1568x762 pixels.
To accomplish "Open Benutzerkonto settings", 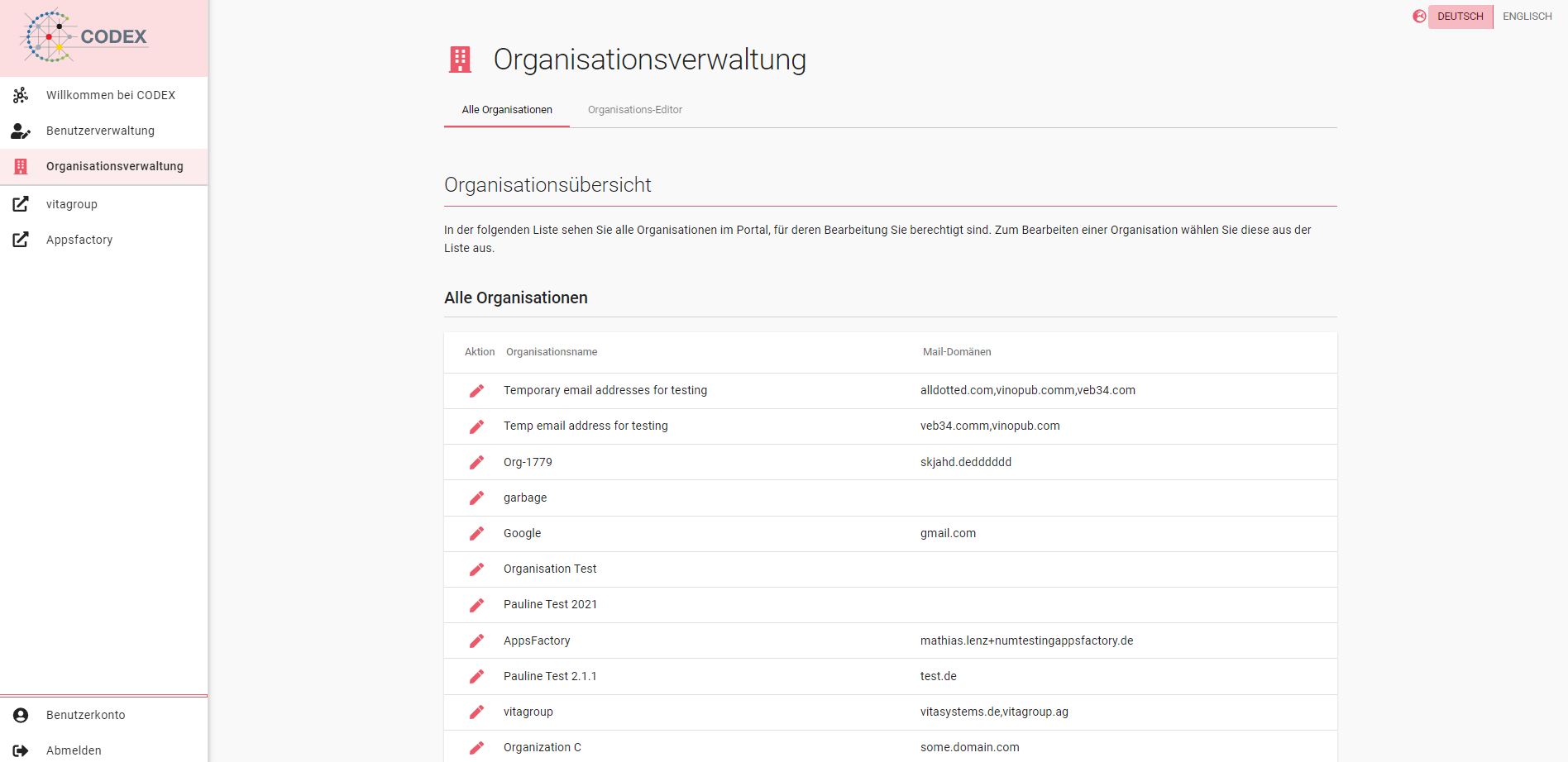I will coord(104,715).
